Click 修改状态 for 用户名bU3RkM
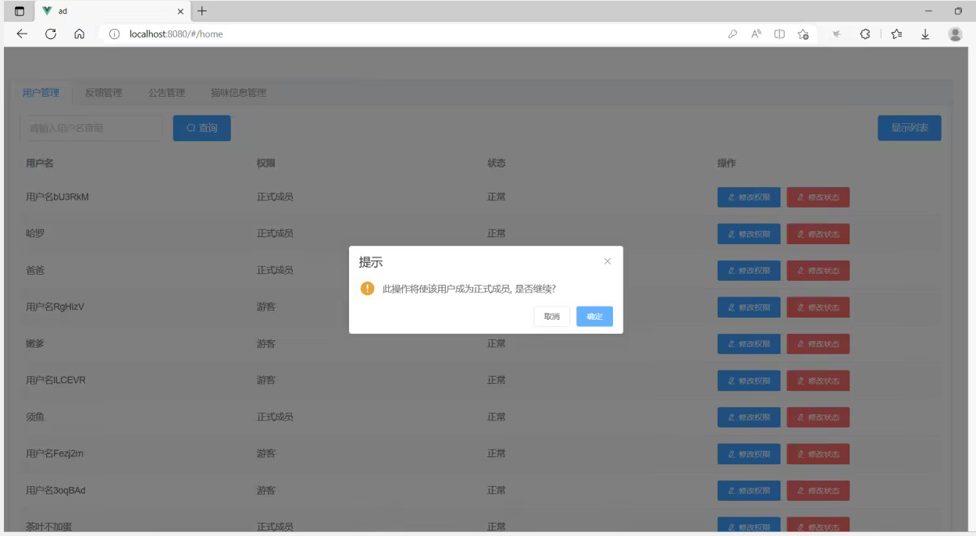The height and width of the screenshot is (536, 976). pos(818,197)
